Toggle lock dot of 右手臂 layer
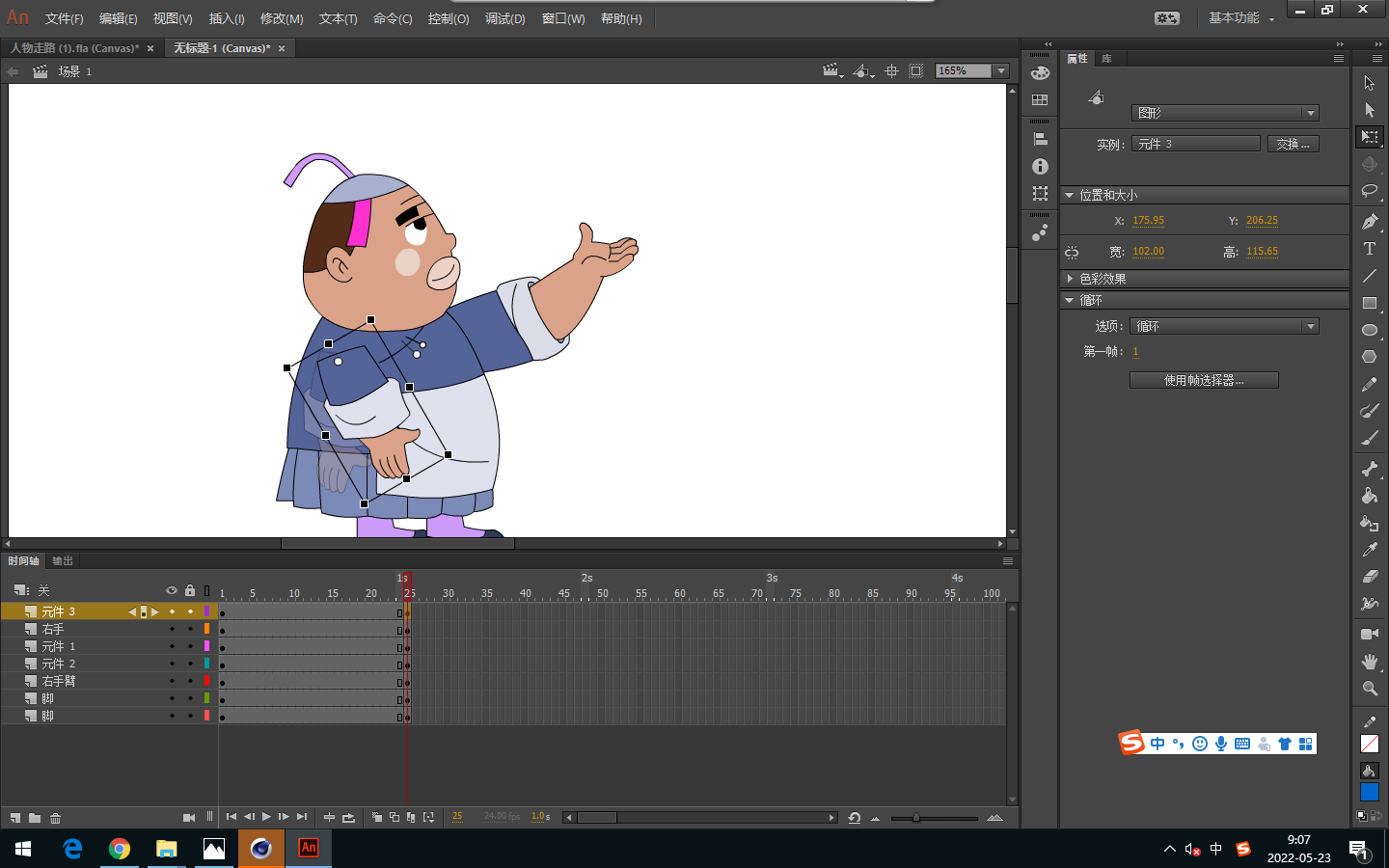The height and width of the screenshot is (868, 1389). [190, 681]
